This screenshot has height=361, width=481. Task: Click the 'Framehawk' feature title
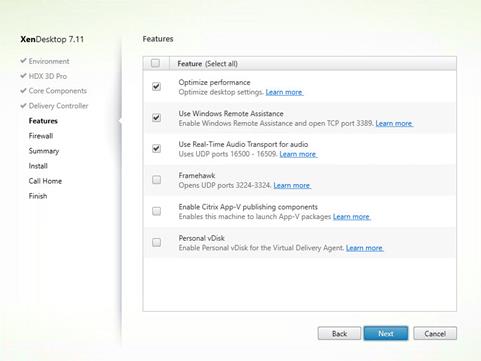pos(197,176)
